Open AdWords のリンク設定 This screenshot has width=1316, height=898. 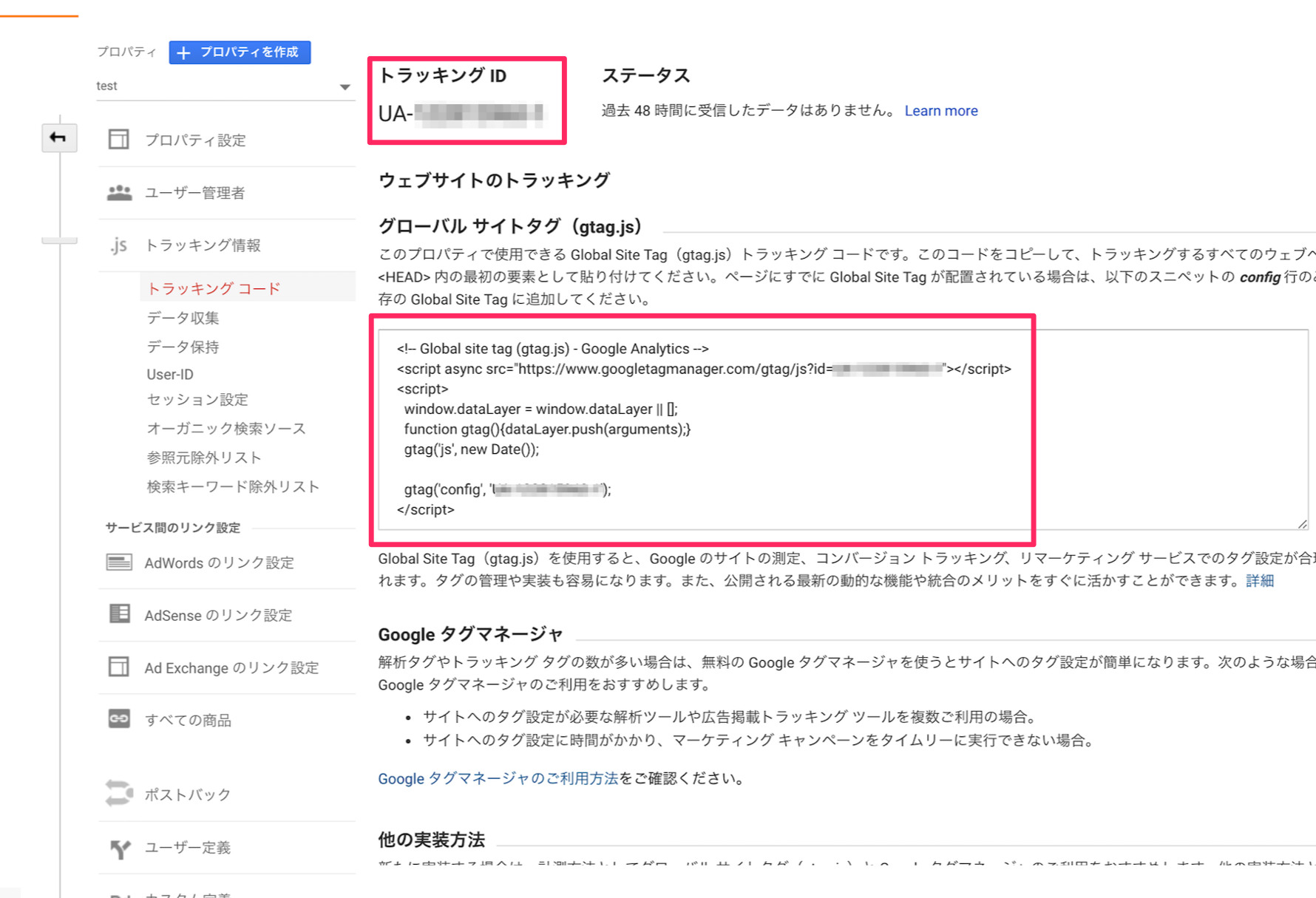(x=220, y=563)
